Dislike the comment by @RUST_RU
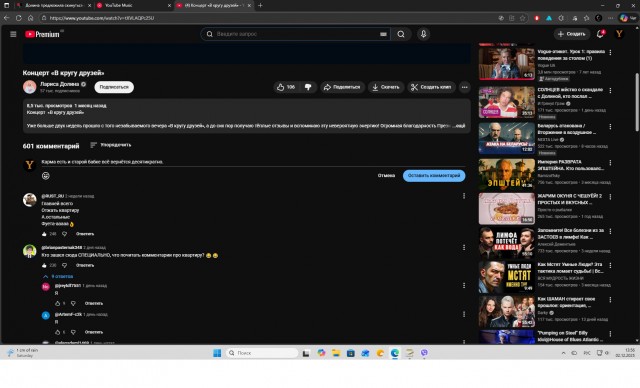Viewport: 640px width, 388px height. point(64,234)
